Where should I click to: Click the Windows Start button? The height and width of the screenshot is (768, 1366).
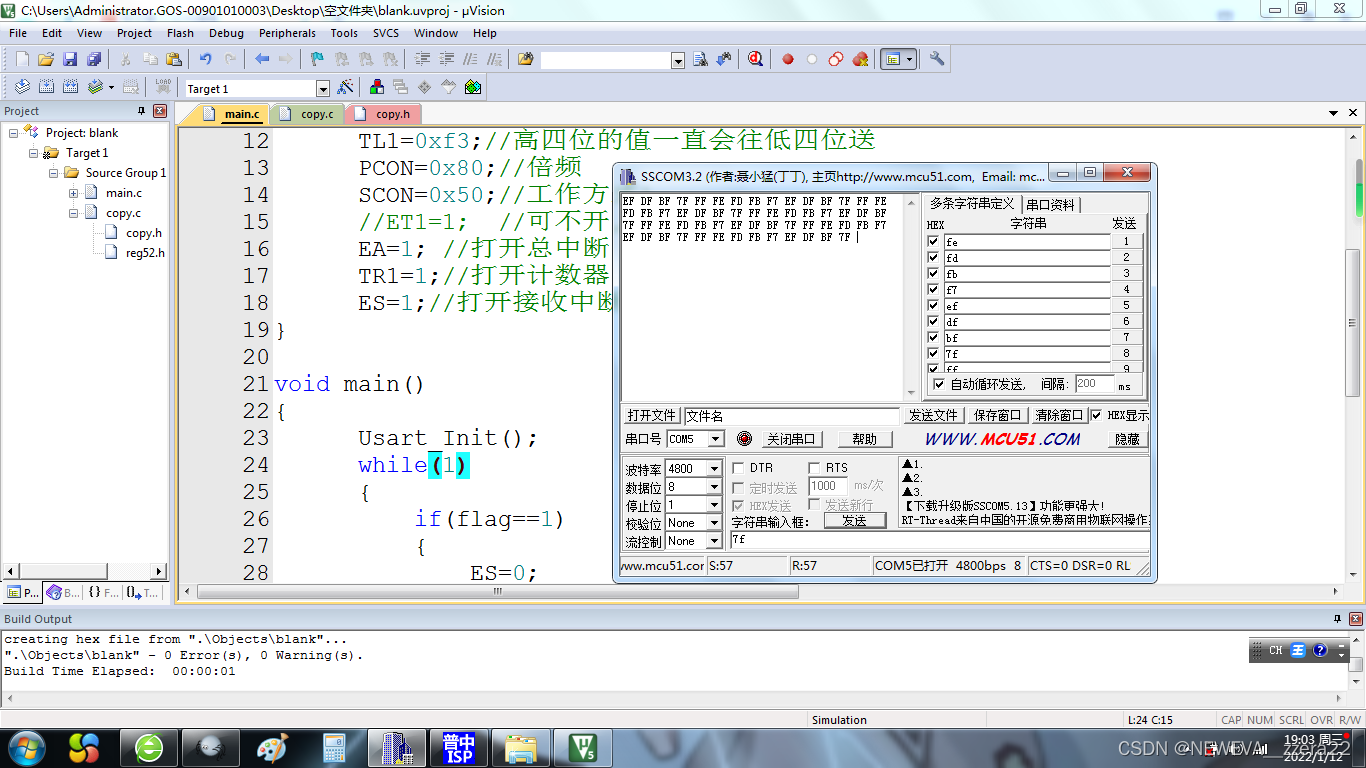26,747
